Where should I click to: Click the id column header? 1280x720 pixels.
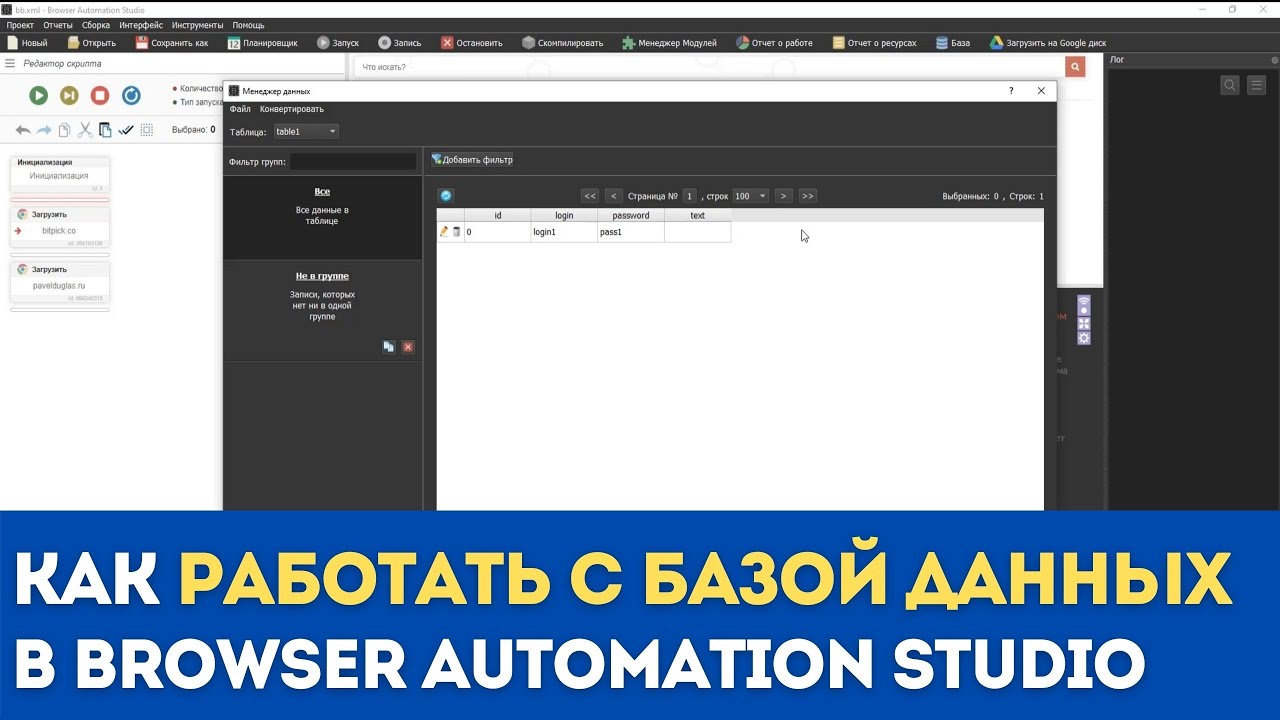[x=498, y=215]
